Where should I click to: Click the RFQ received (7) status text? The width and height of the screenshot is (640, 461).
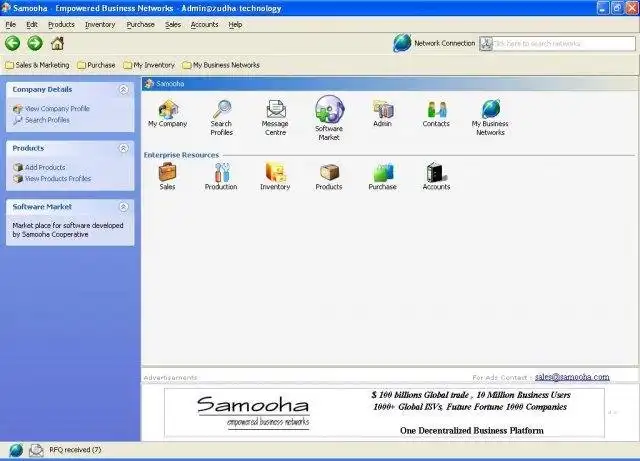75,450
